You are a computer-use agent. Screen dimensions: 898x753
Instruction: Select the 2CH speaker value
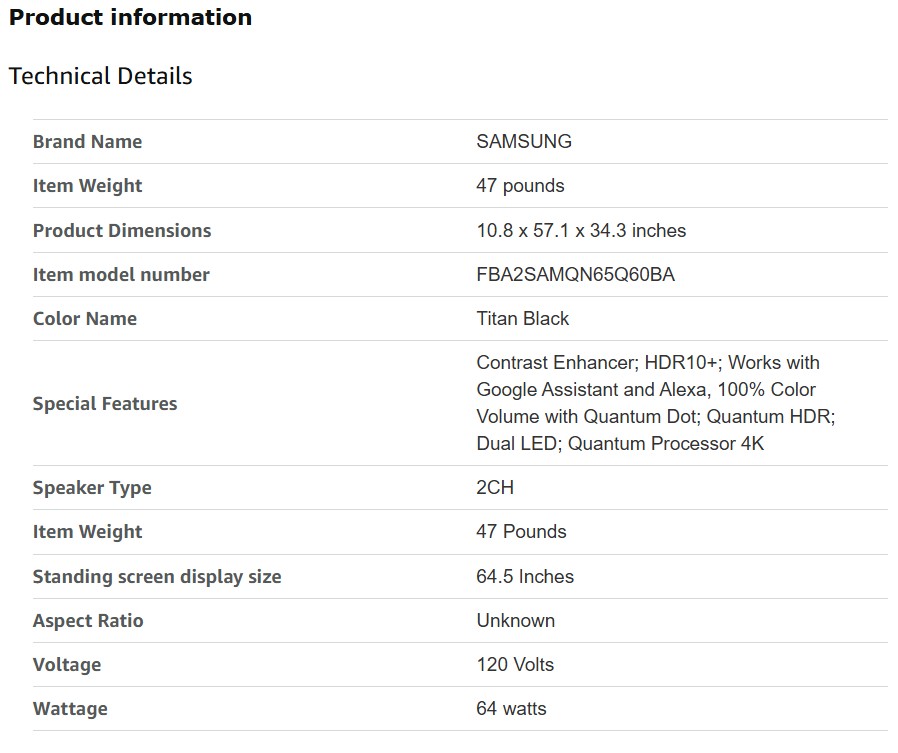pos(495,488)
